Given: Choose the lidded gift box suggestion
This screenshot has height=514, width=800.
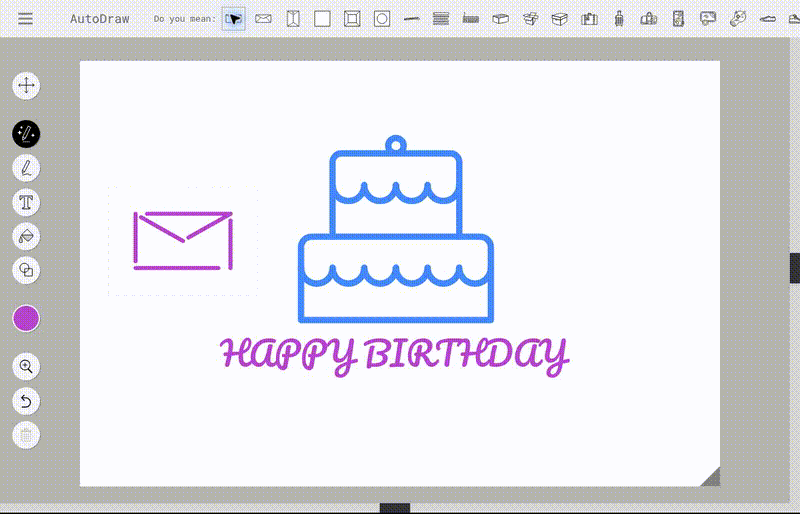Looking at the screenshot, I should (x=560, y=19).
